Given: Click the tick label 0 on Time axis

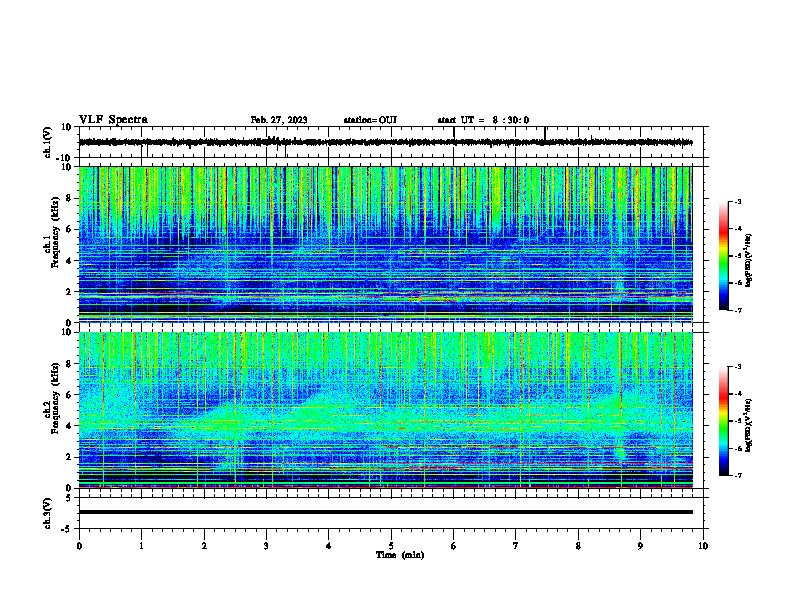Looking at the screenshot, I should pyautogui.click(x=79, y=546).
